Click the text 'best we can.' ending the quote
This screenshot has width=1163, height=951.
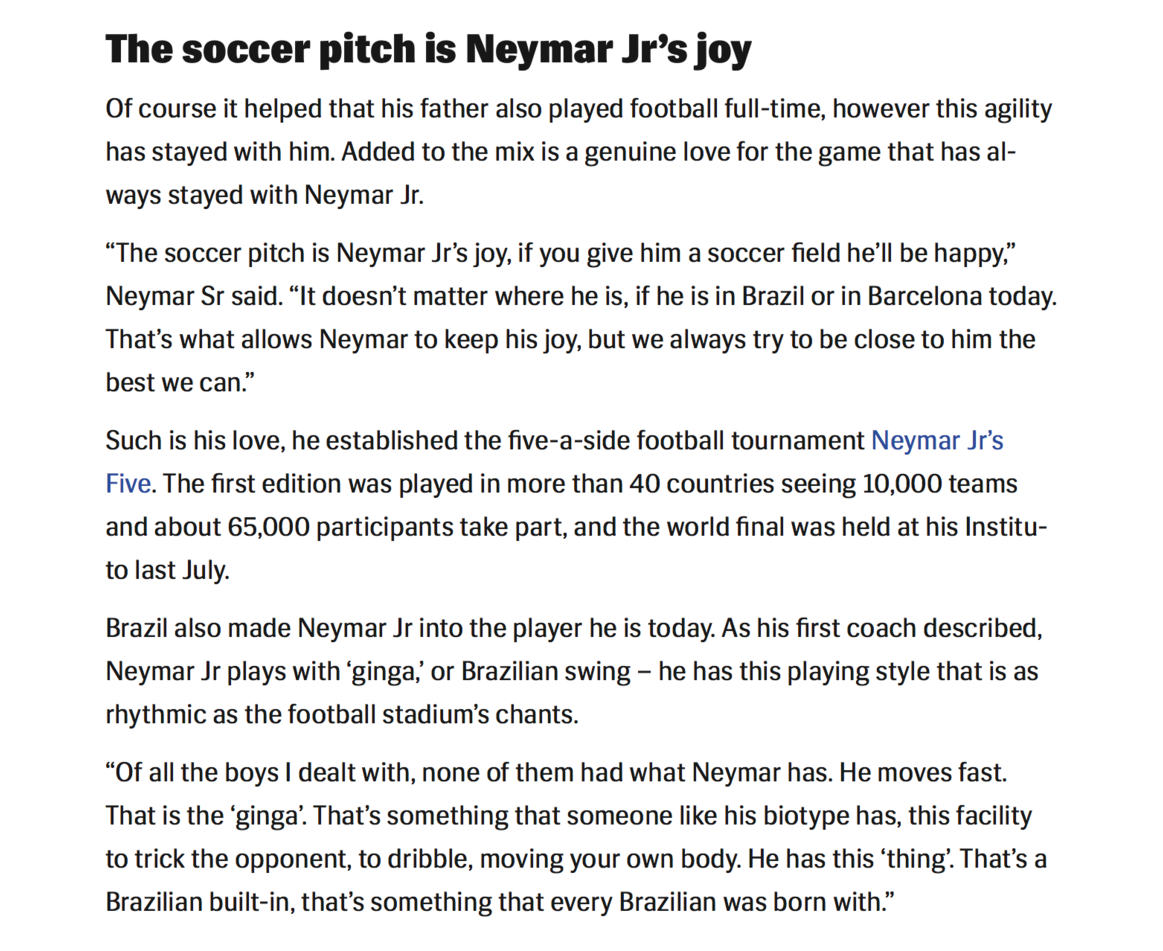point(179,383)
